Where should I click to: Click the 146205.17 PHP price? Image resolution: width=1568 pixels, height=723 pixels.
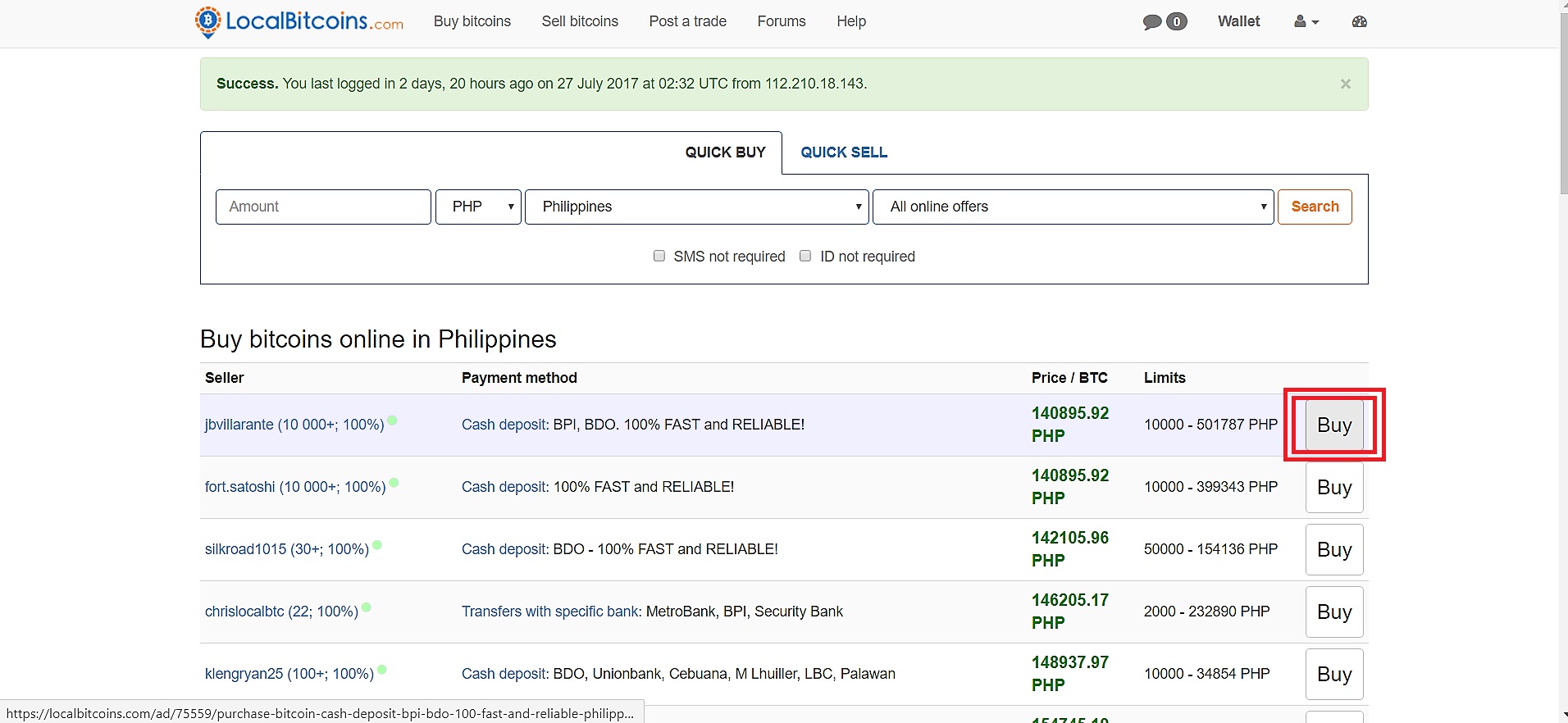1070,612
